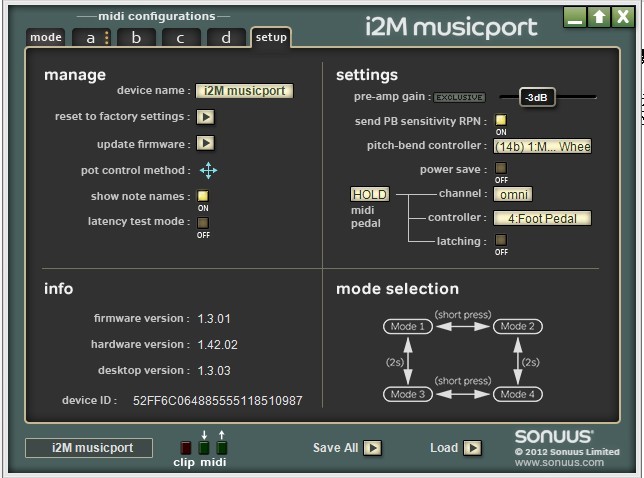Select the setup tab
This screenshot has width=644, height=478.
click(271, 37)
